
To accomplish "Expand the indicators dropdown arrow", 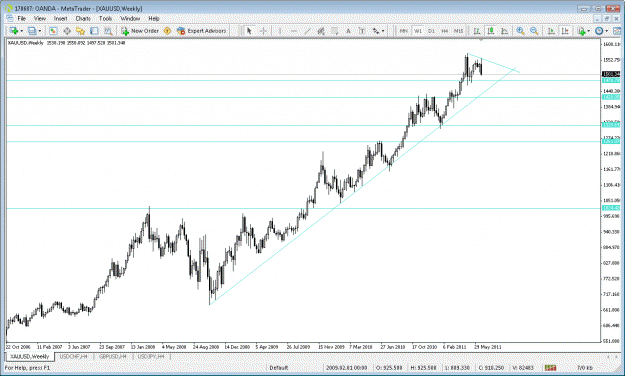I will [x=588, y=31].
